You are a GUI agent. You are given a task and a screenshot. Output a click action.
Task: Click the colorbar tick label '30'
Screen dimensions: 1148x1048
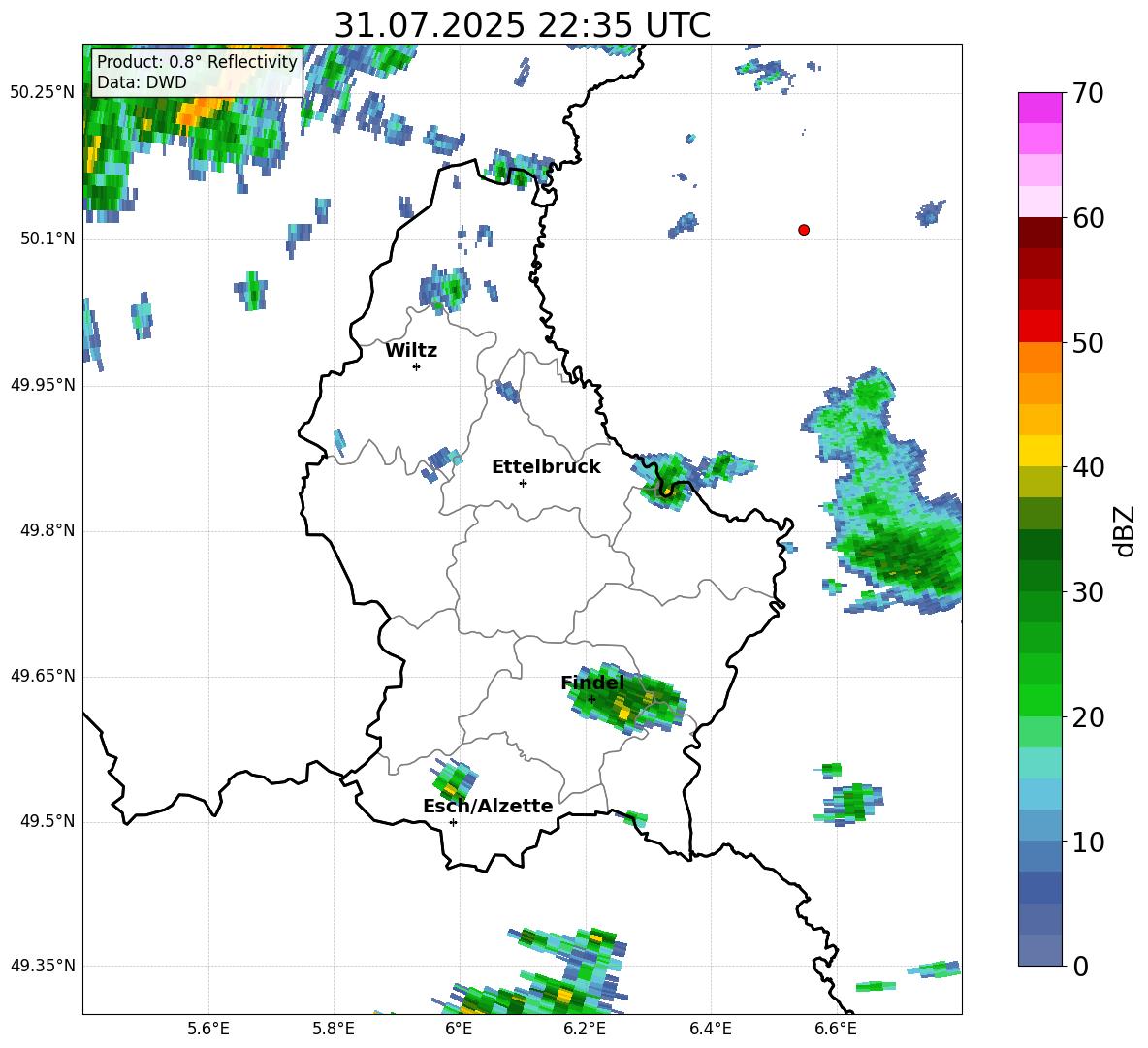click(x=1088, y=592)
